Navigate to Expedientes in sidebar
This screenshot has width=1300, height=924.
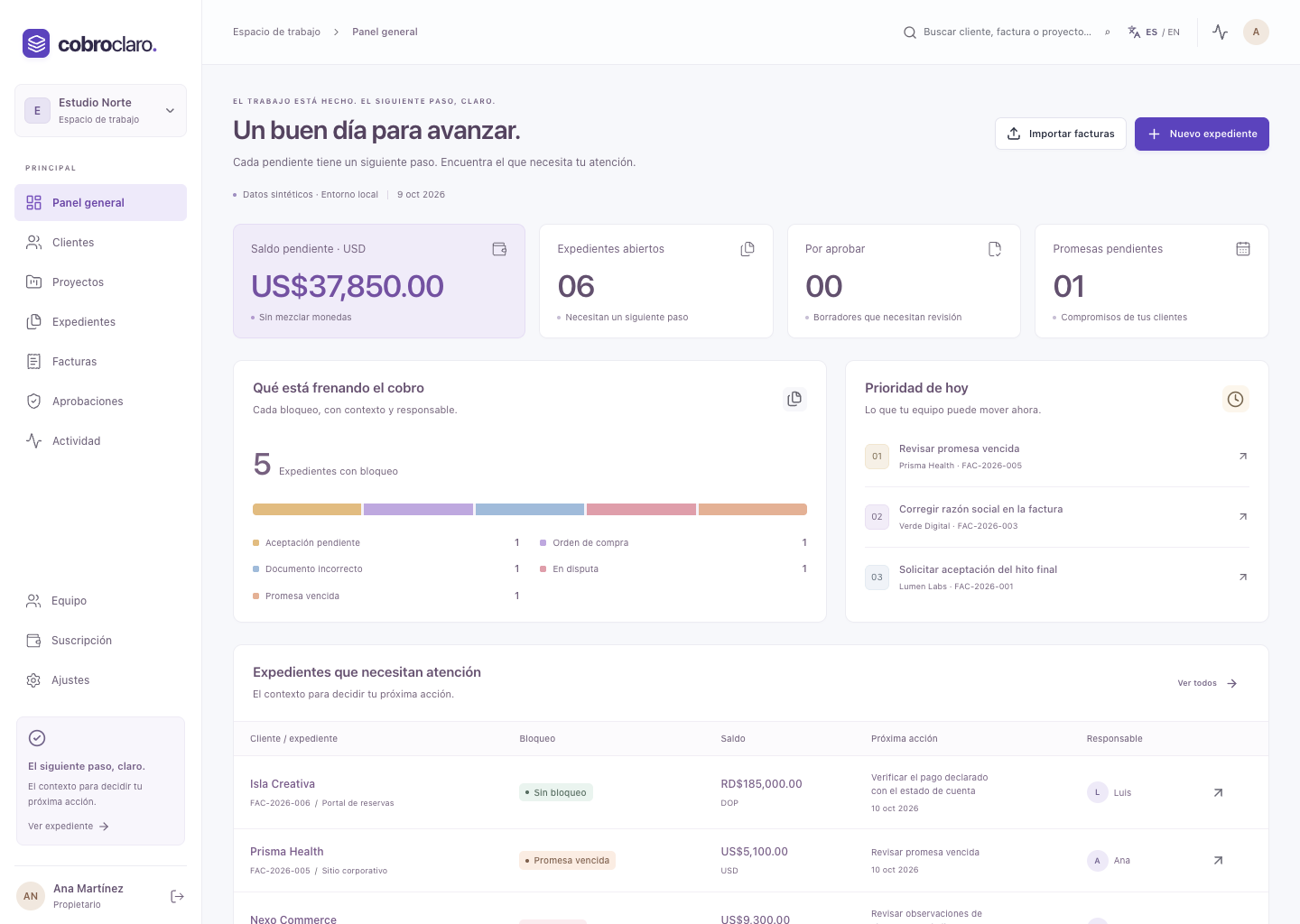tap(100, 322)
